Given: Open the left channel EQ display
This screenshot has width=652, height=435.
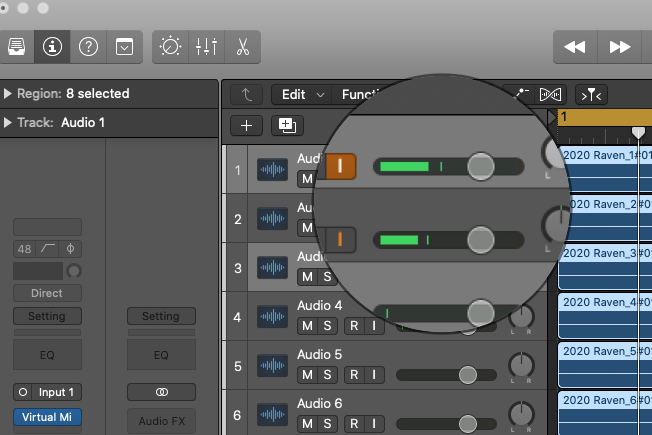Looking at the screenshot, I should [x=47, y=354].
